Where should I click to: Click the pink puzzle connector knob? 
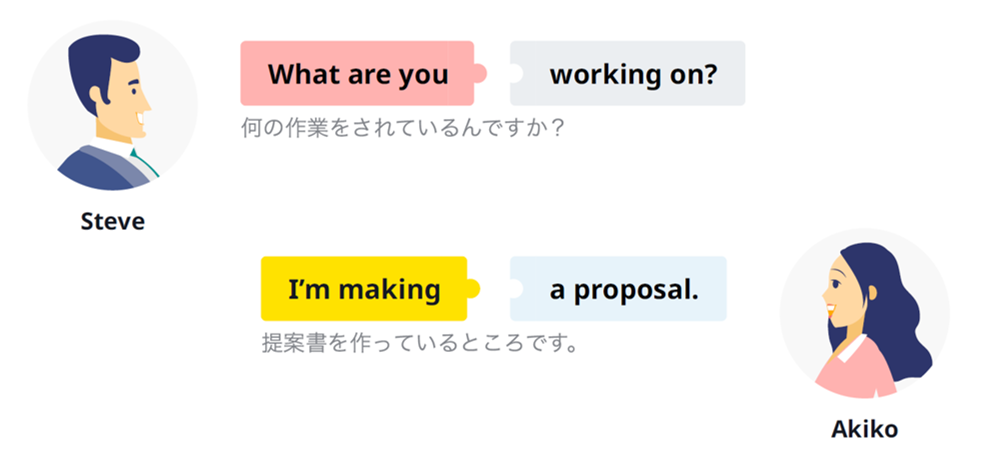coord(480,73)
